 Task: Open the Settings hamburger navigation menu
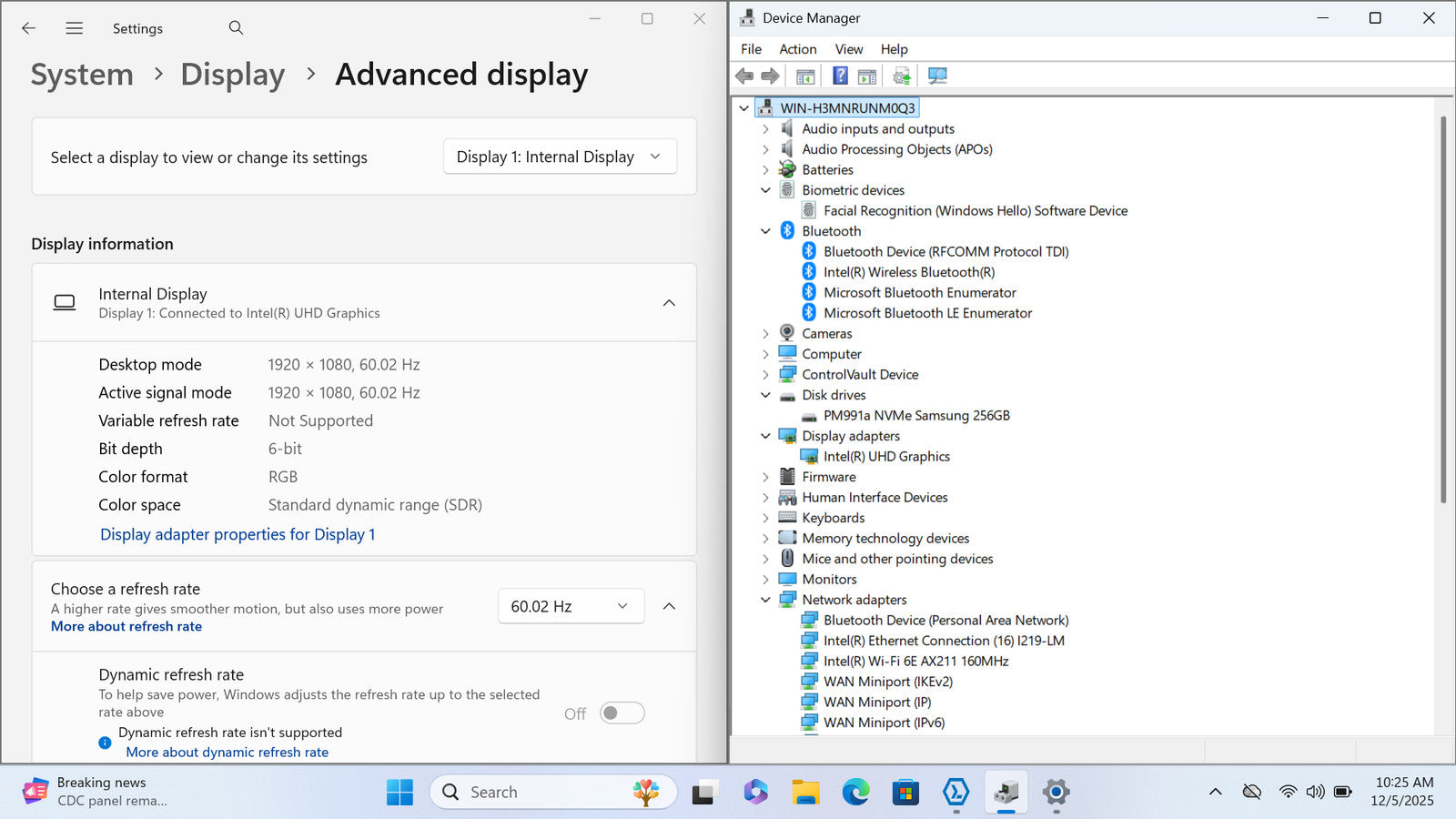75,28
